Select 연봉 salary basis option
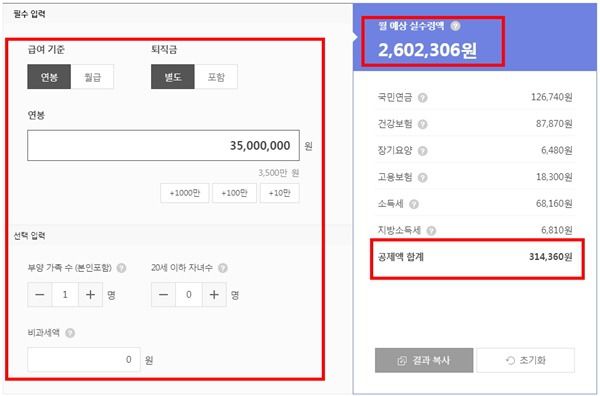This screenshot has height=396, width=600. tap(49, 77)
